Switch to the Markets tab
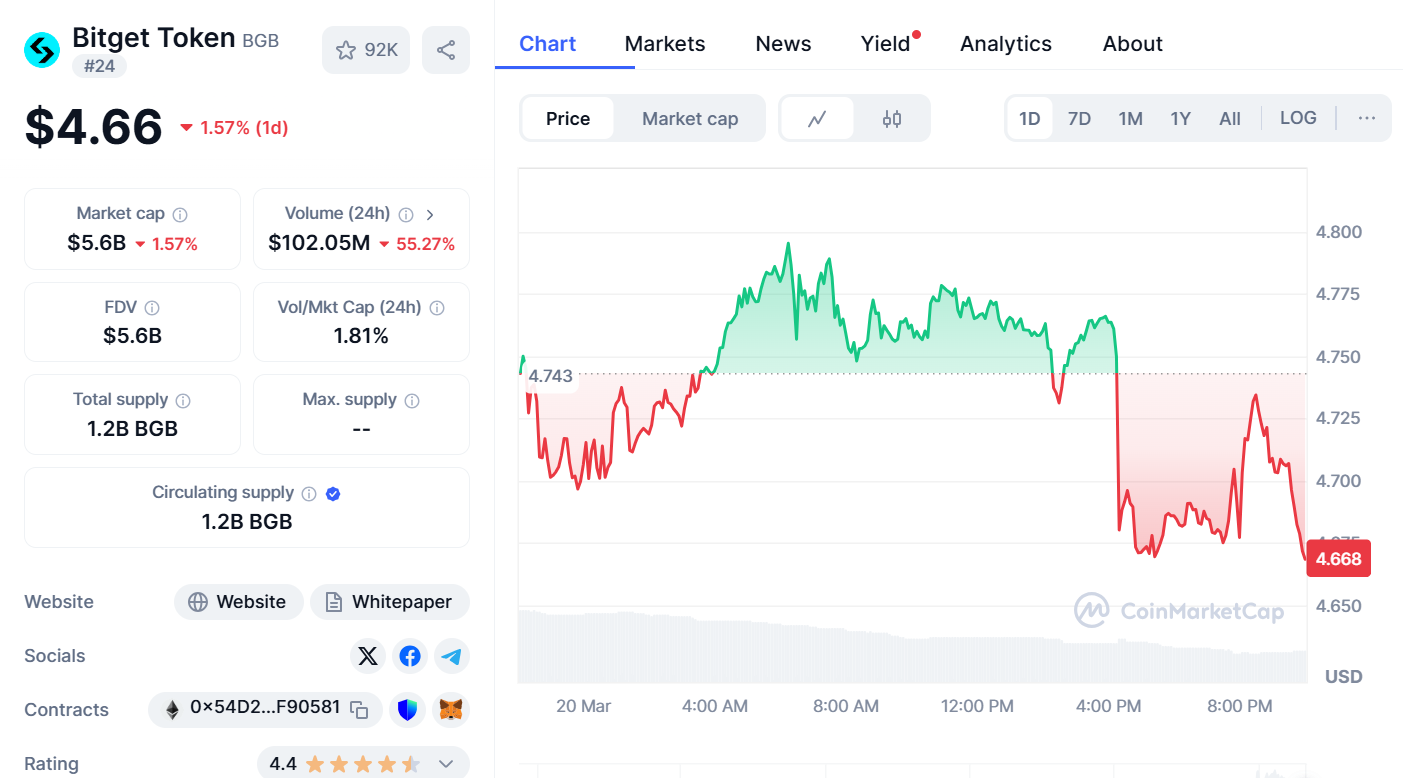This screenshot has height=778, width=1403. 664,43
